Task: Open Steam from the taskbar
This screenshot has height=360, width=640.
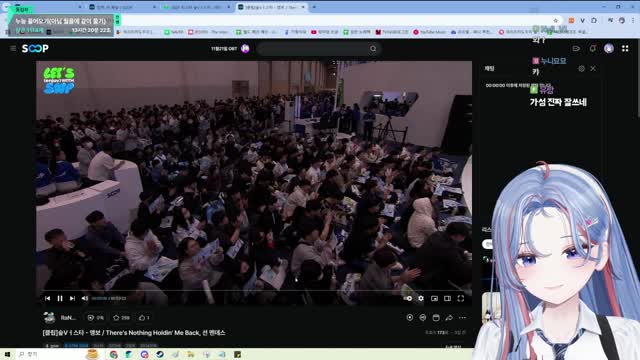Action: pos(160,354)
